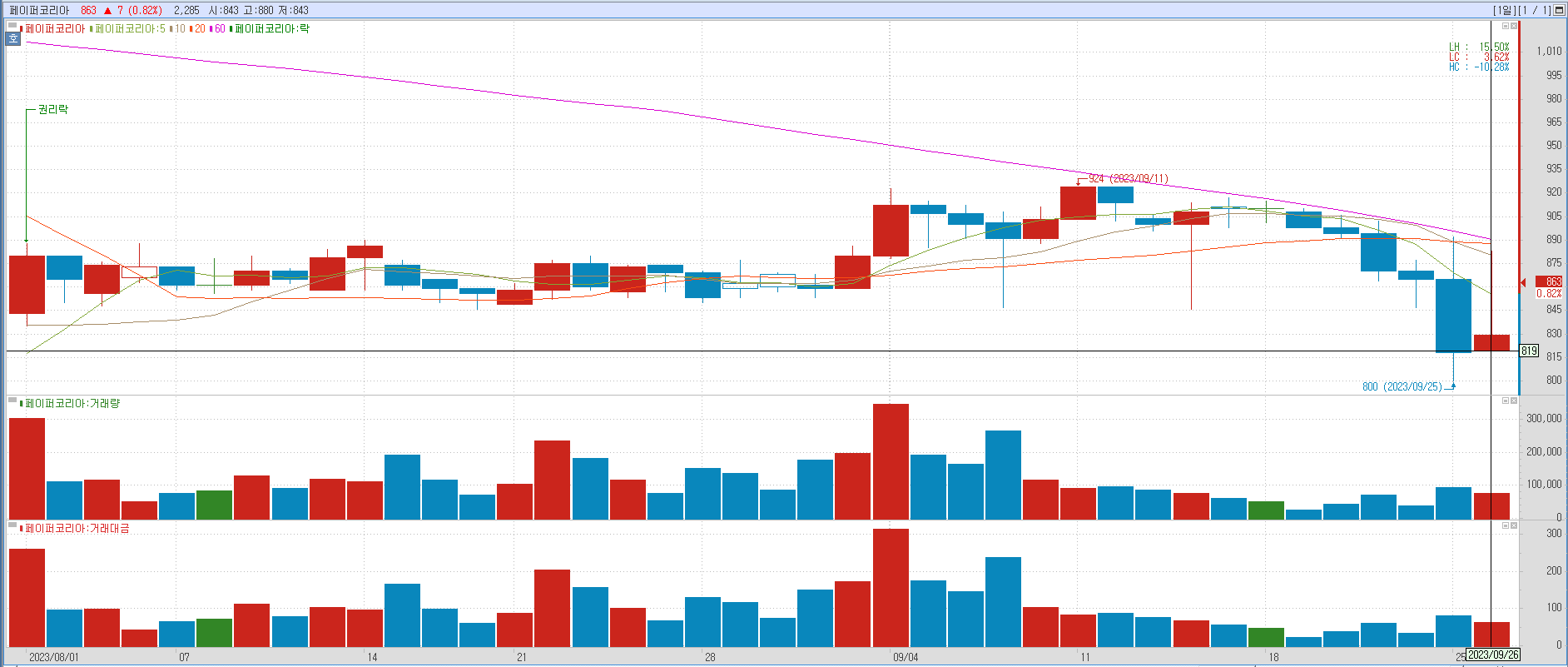Click the [1일] period indicator
This screenshot has width=1568, height=667.
(x=1504, y=10)
